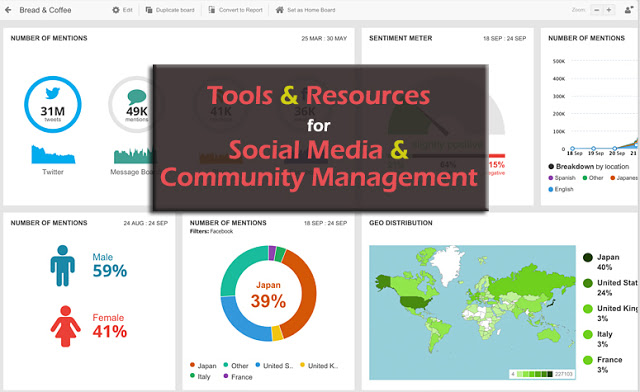Click the female figure icon
This screenshot has width=640, height=392.
click(65, 326)
